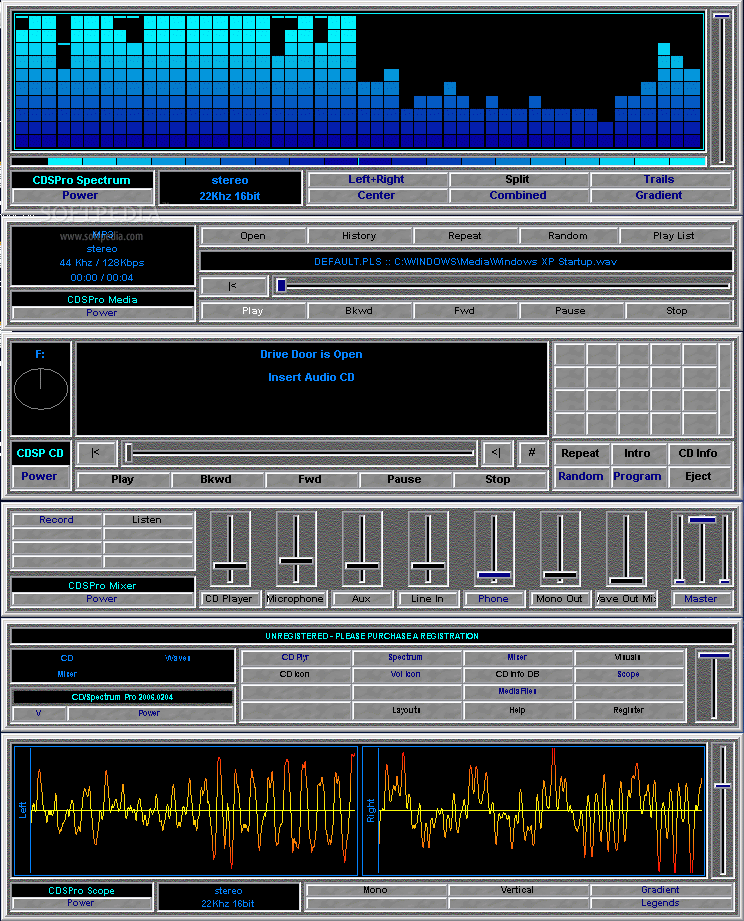The width and height of the screenshot is (744, 921).
Task: Toggle Repeat in the CD player
Action: [581, 453]
